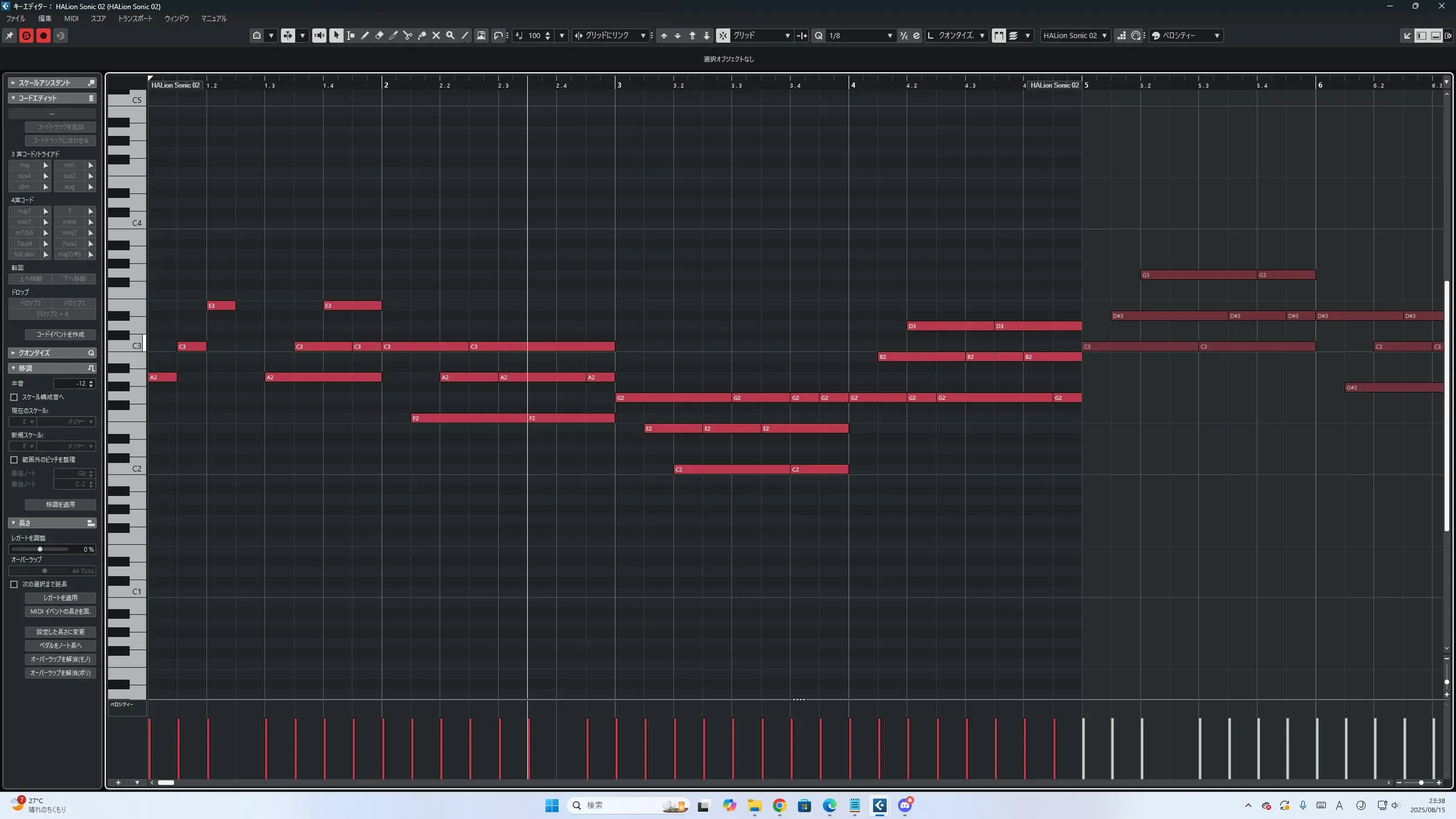The width and height of the screenshot is (1456, 819).
Task: Enable スケール構成音へ checkbox
Action: pyautogui.click(x=14, y=397)
